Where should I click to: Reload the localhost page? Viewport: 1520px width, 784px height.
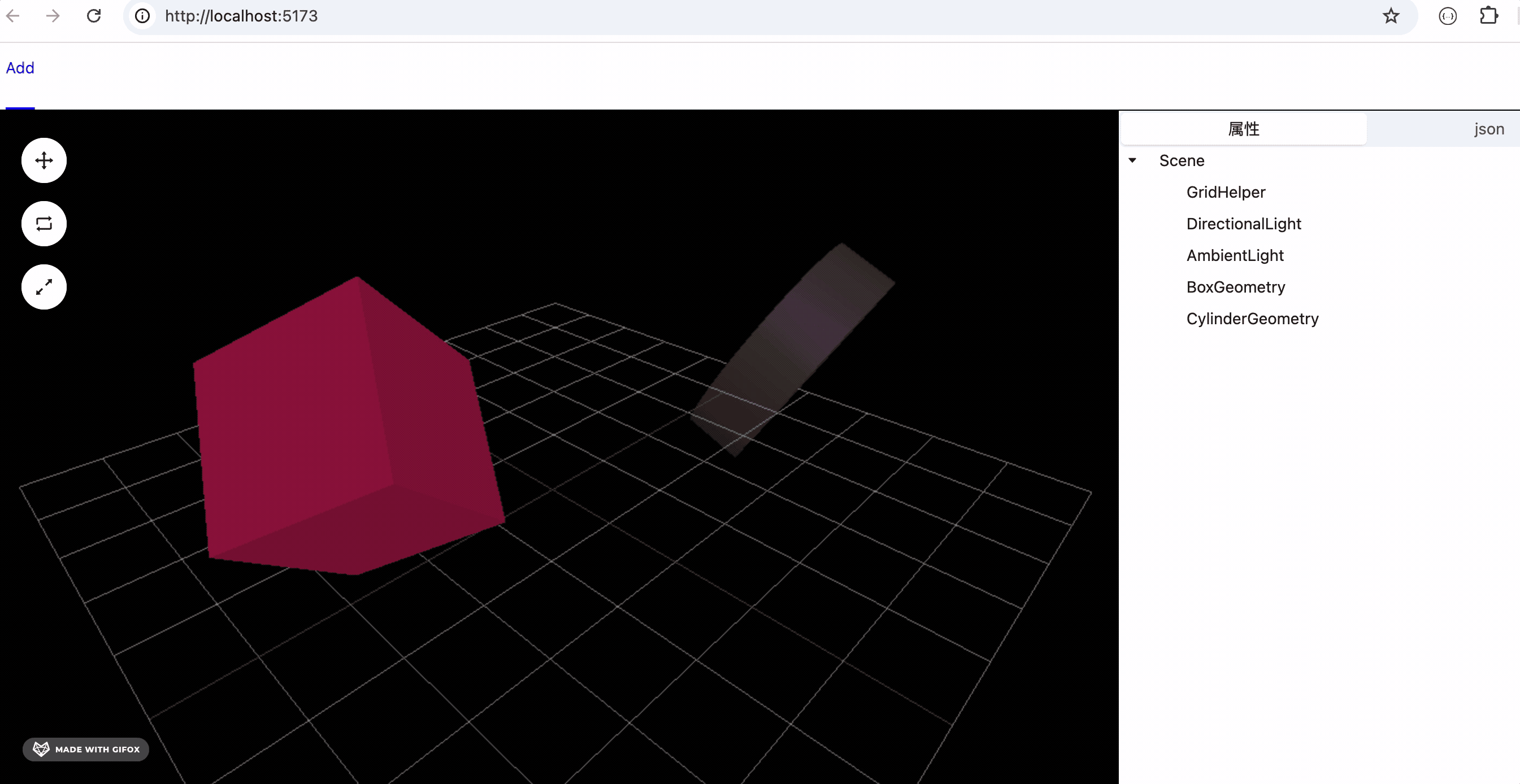pyautogui.click(x=94, y=16)
